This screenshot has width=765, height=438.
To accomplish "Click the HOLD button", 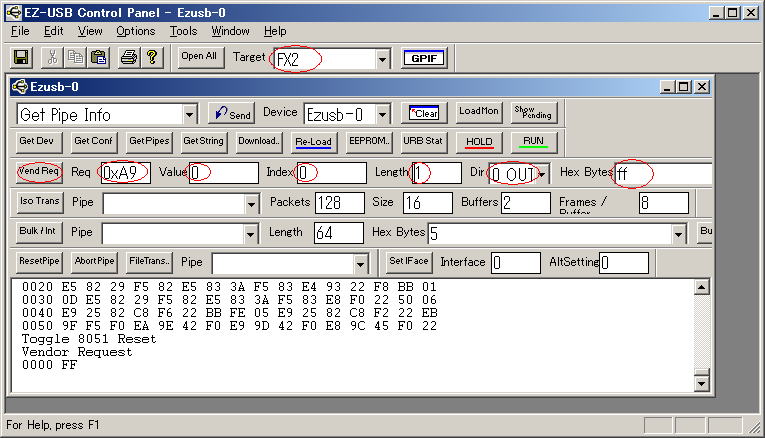I will [479, 142].
